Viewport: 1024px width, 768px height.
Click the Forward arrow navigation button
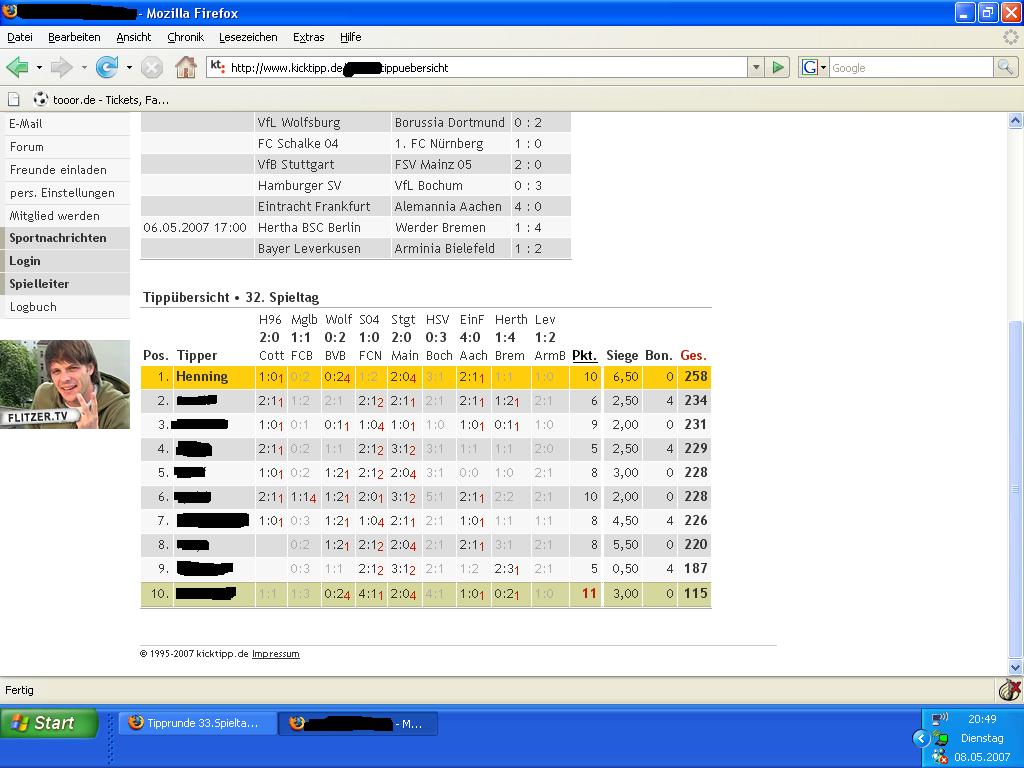point(62,67)
